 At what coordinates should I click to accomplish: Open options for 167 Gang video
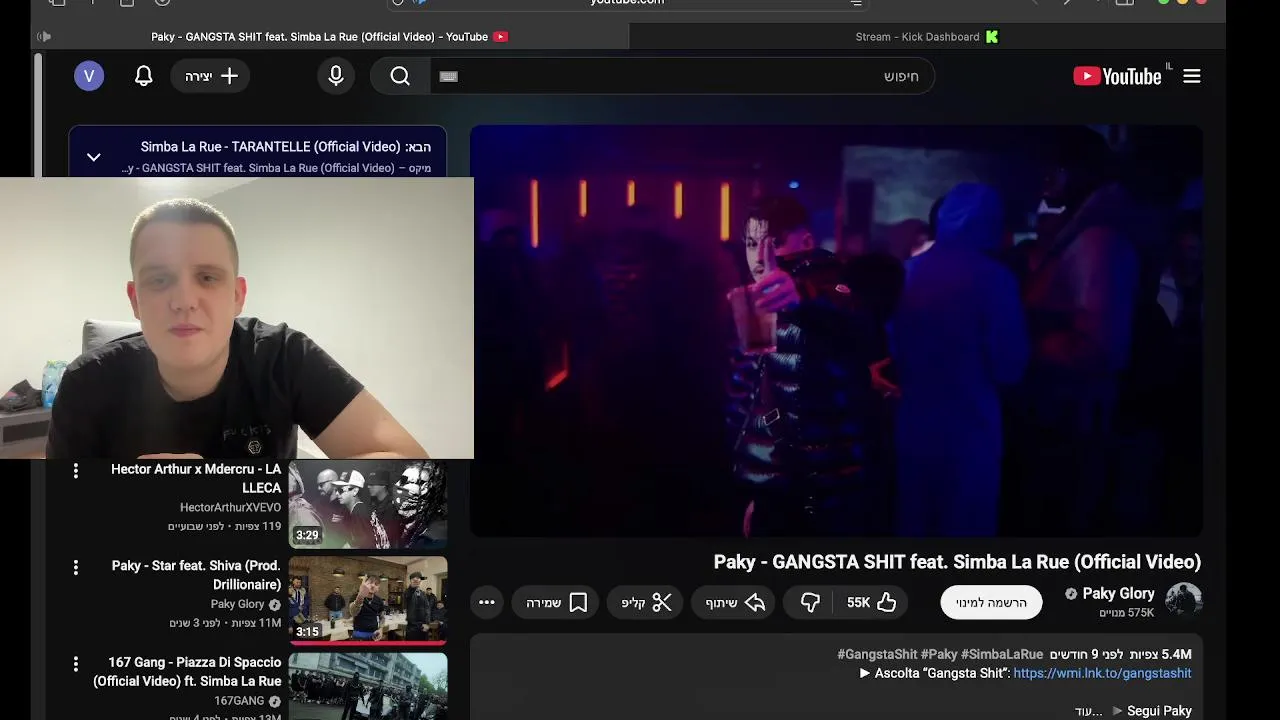75,663
